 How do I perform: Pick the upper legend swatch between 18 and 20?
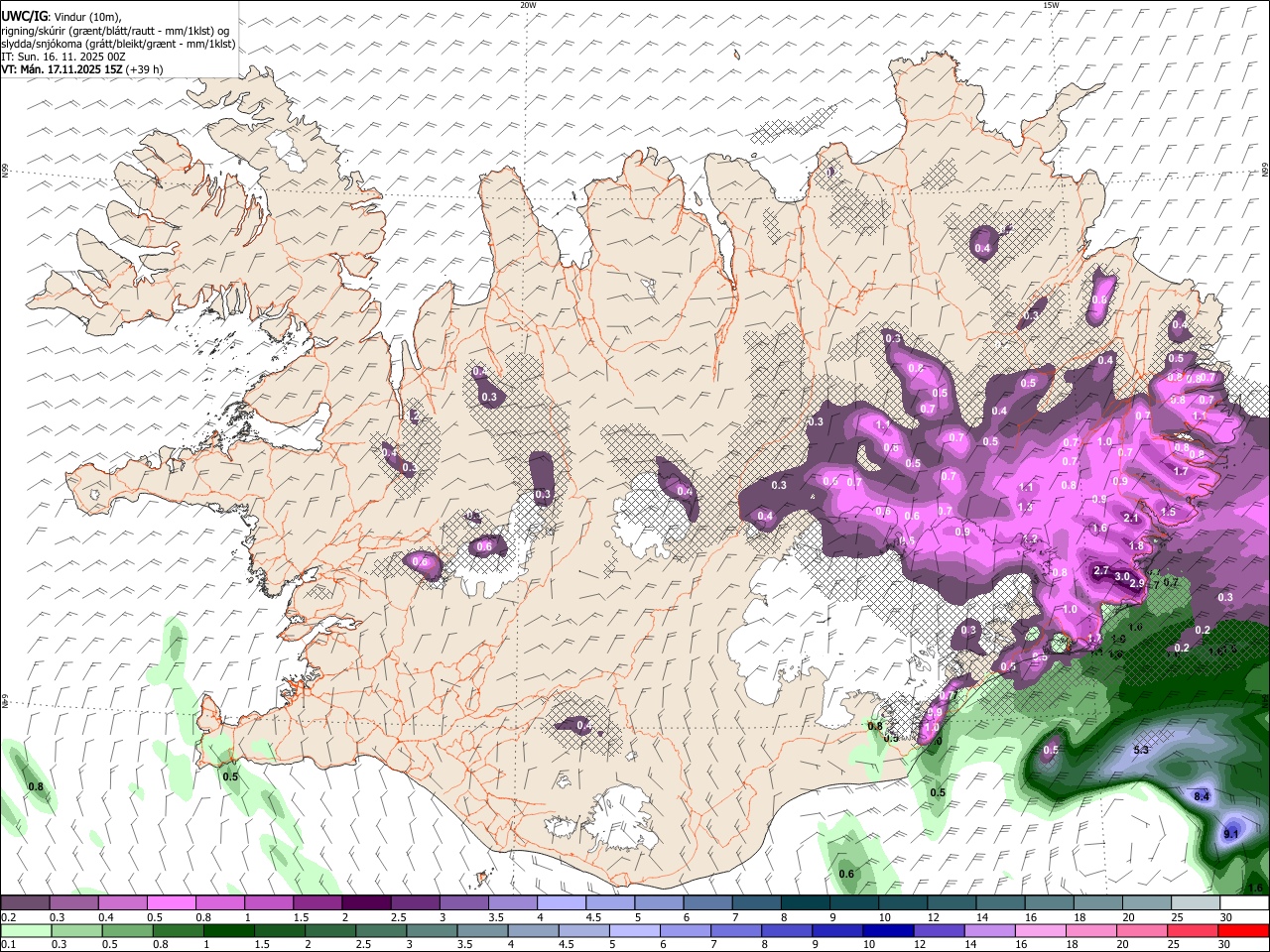pos(1096,902)
